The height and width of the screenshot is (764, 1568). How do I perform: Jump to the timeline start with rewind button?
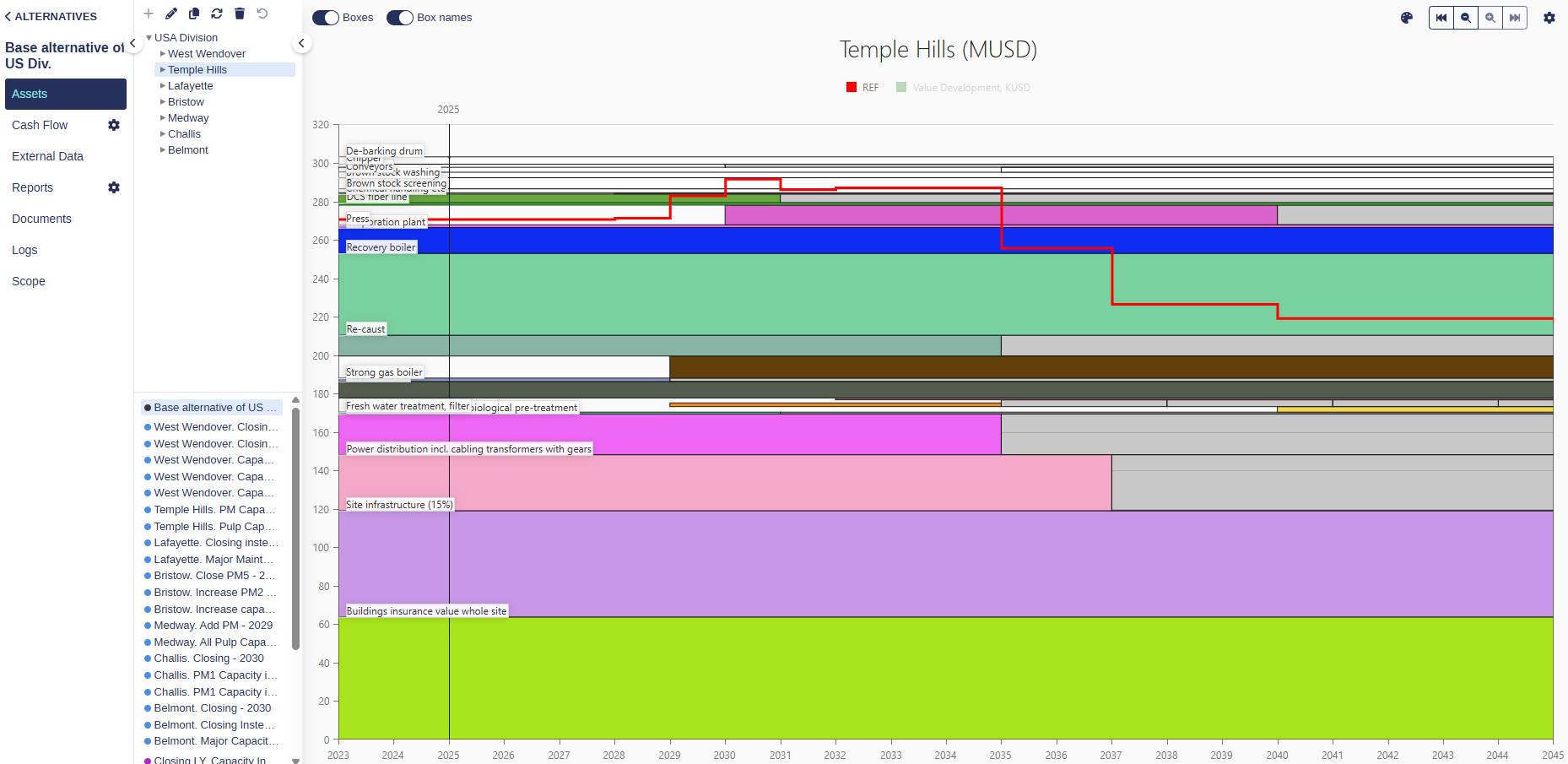tap(1441, 18)
